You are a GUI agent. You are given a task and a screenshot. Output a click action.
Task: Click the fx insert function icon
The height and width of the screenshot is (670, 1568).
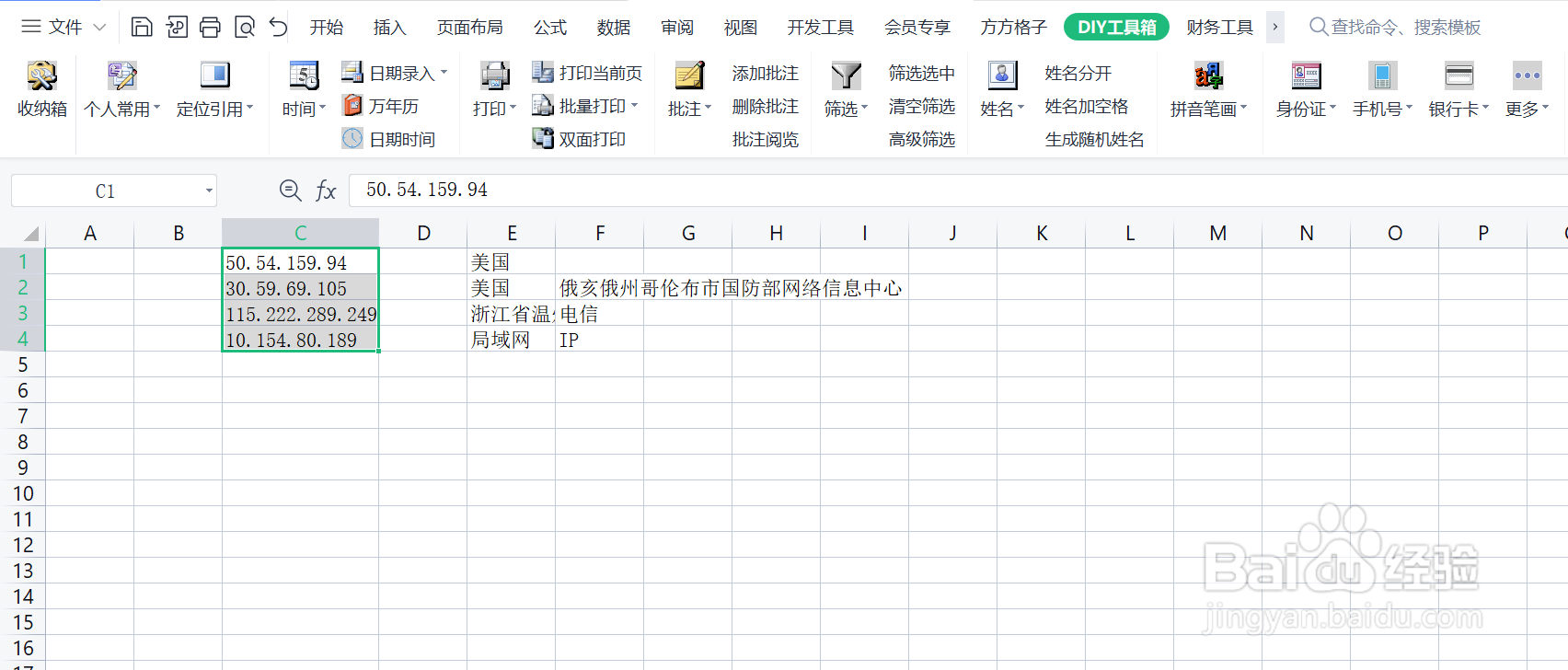(x=326, y=191)
